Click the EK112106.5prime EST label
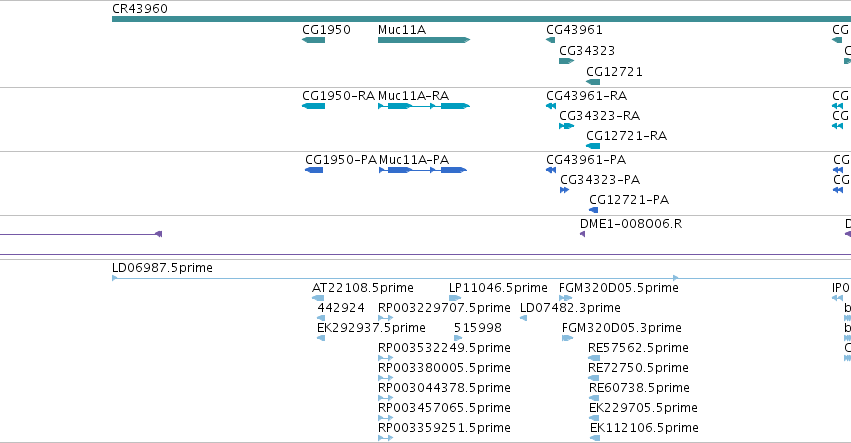The height and width of the screenshot is (443, 851). [x=644, y=428]
